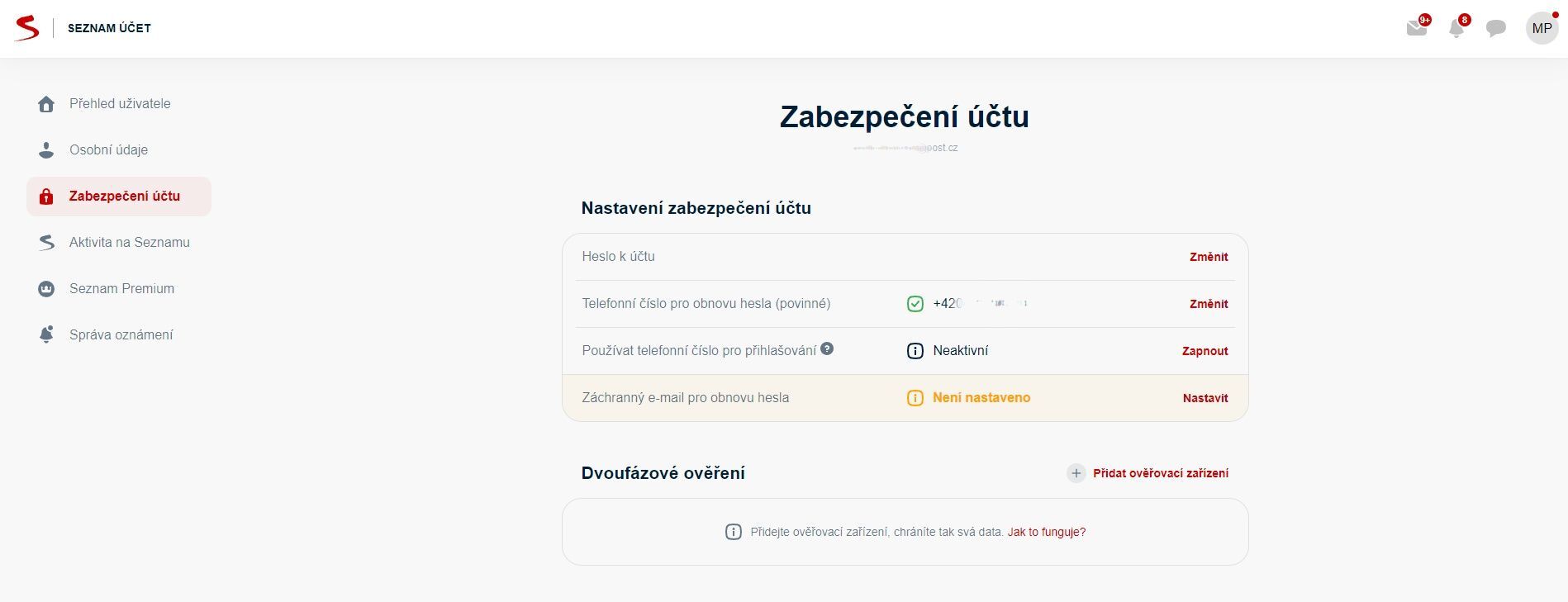Open the mail inbox with 9+ unread messages

[x=1416, y=27]
